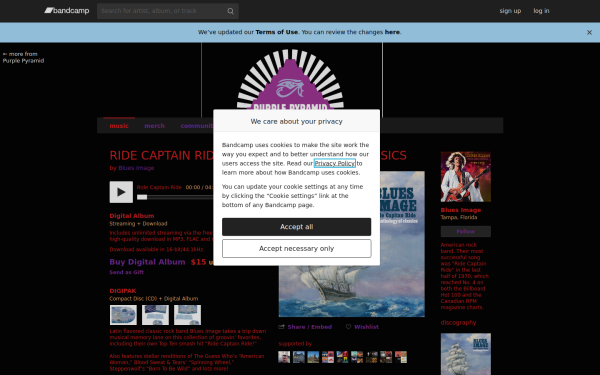Open the discography album thumbnail
Viewport: 600px width, 375px height.
coord(466,354)
